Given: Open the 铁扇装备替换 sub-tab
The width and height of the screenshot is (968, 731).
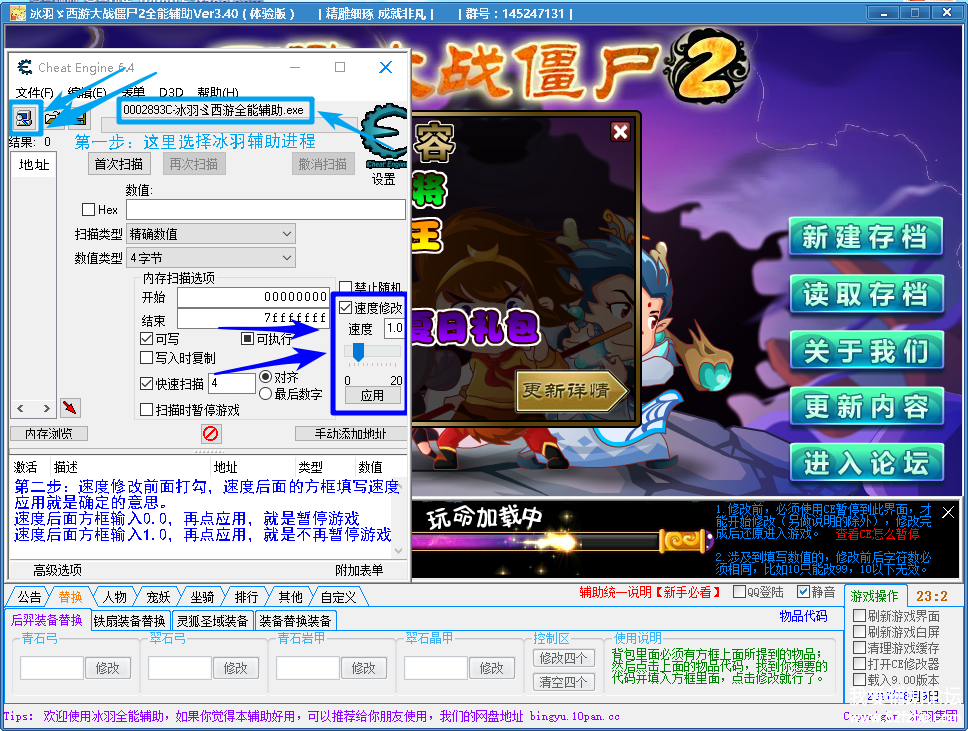Looking at the screenshot, I should 129,620.
